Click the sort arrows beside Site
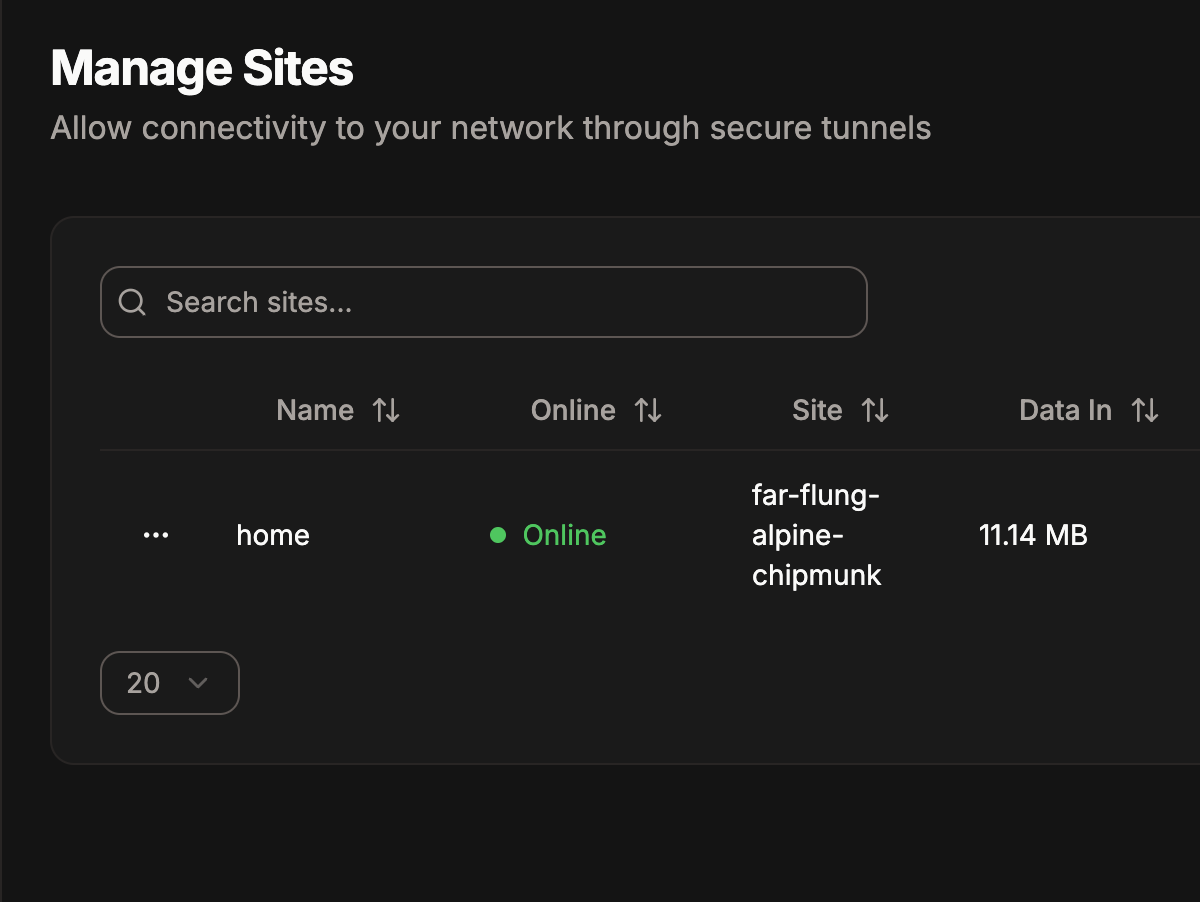Viewport: 1200px width, 902px height. tap(875, 410)
